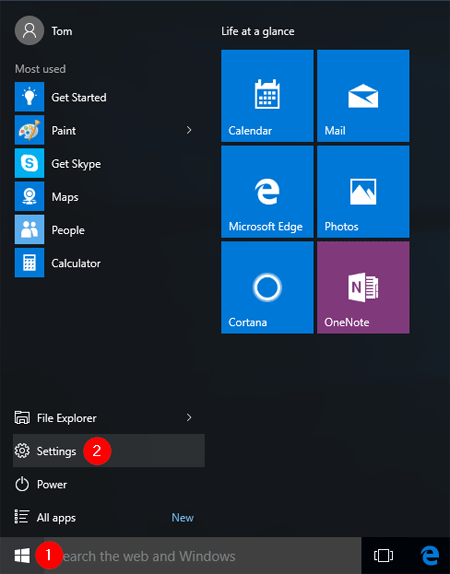Open Task View on the taskbar
450x574 pixels.
tap(383, 556)
